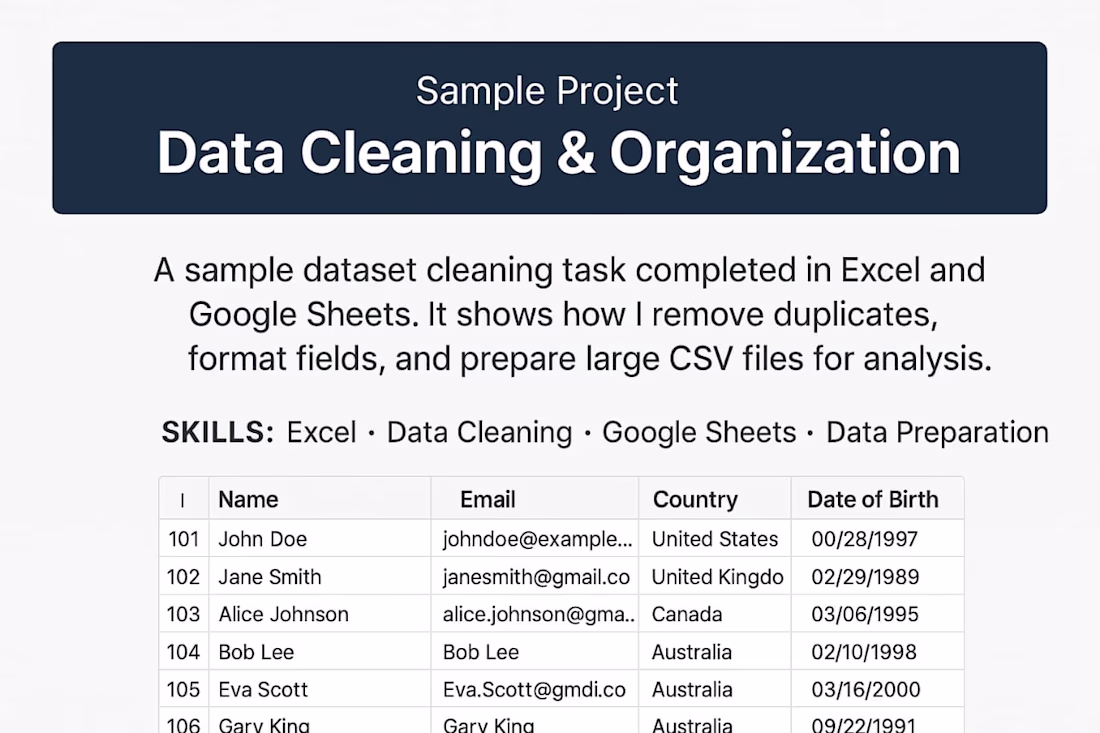Select the Canada country cell
The width and height of the screenshot is (1100, 733).
[687, 614]
